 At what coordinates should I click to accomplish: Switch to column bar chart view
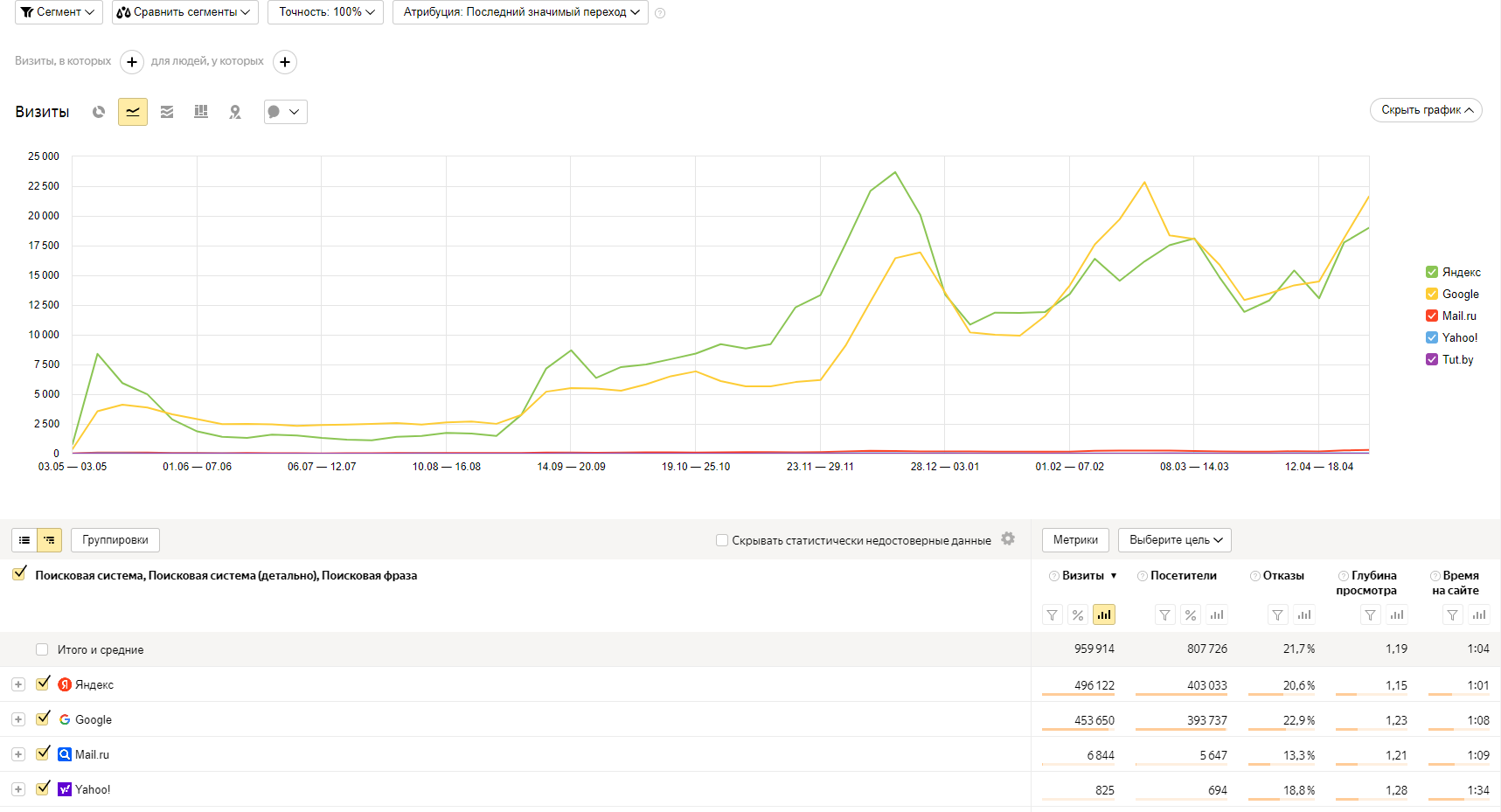pyautogui.click(x=201, y=112)
